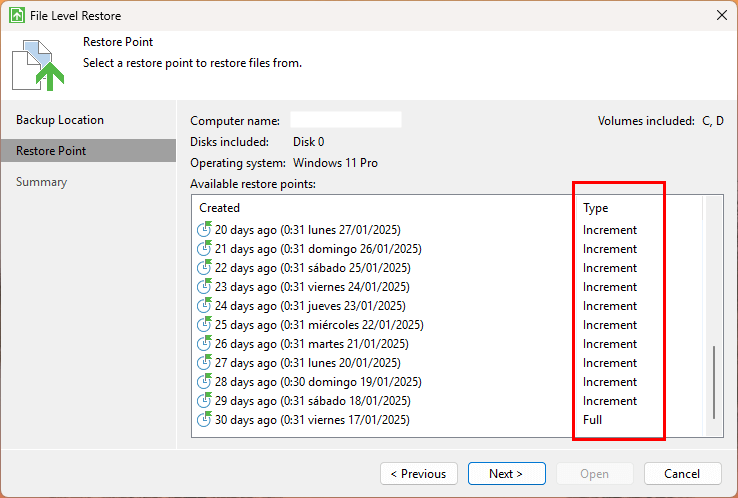Sort restore points by Created column

[220, 208]
